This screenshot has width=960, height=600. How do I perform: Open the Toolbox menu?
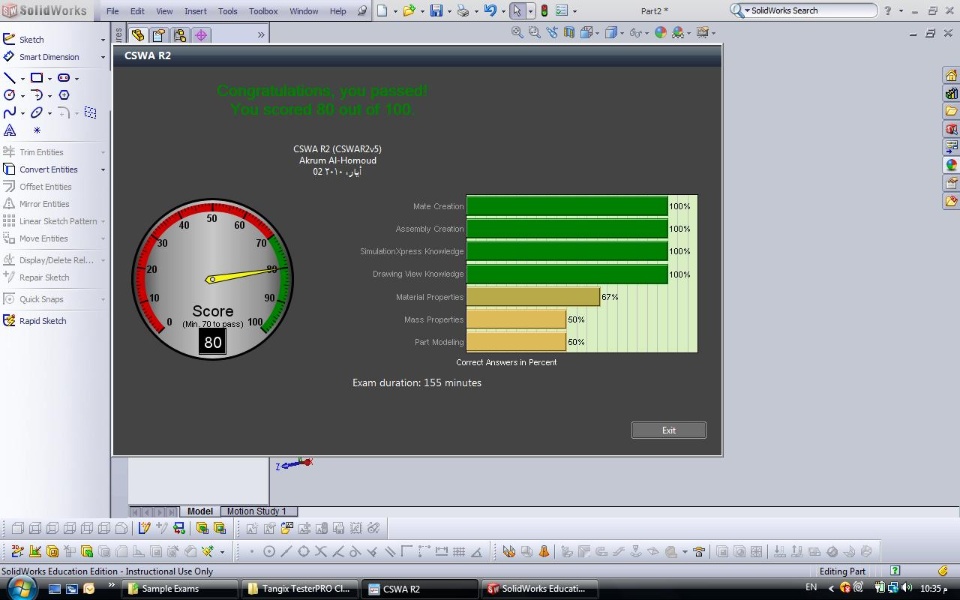(263, 11)
